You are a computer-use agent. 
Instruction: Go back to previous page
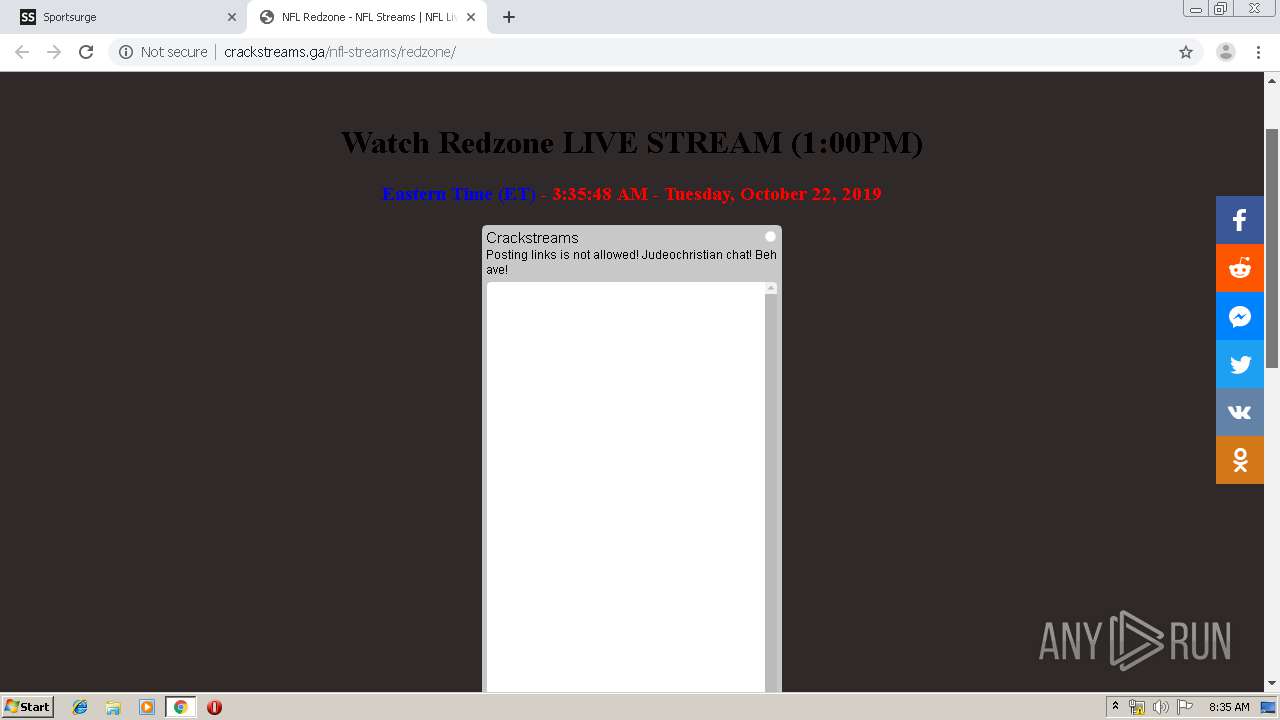pos(22,52)
